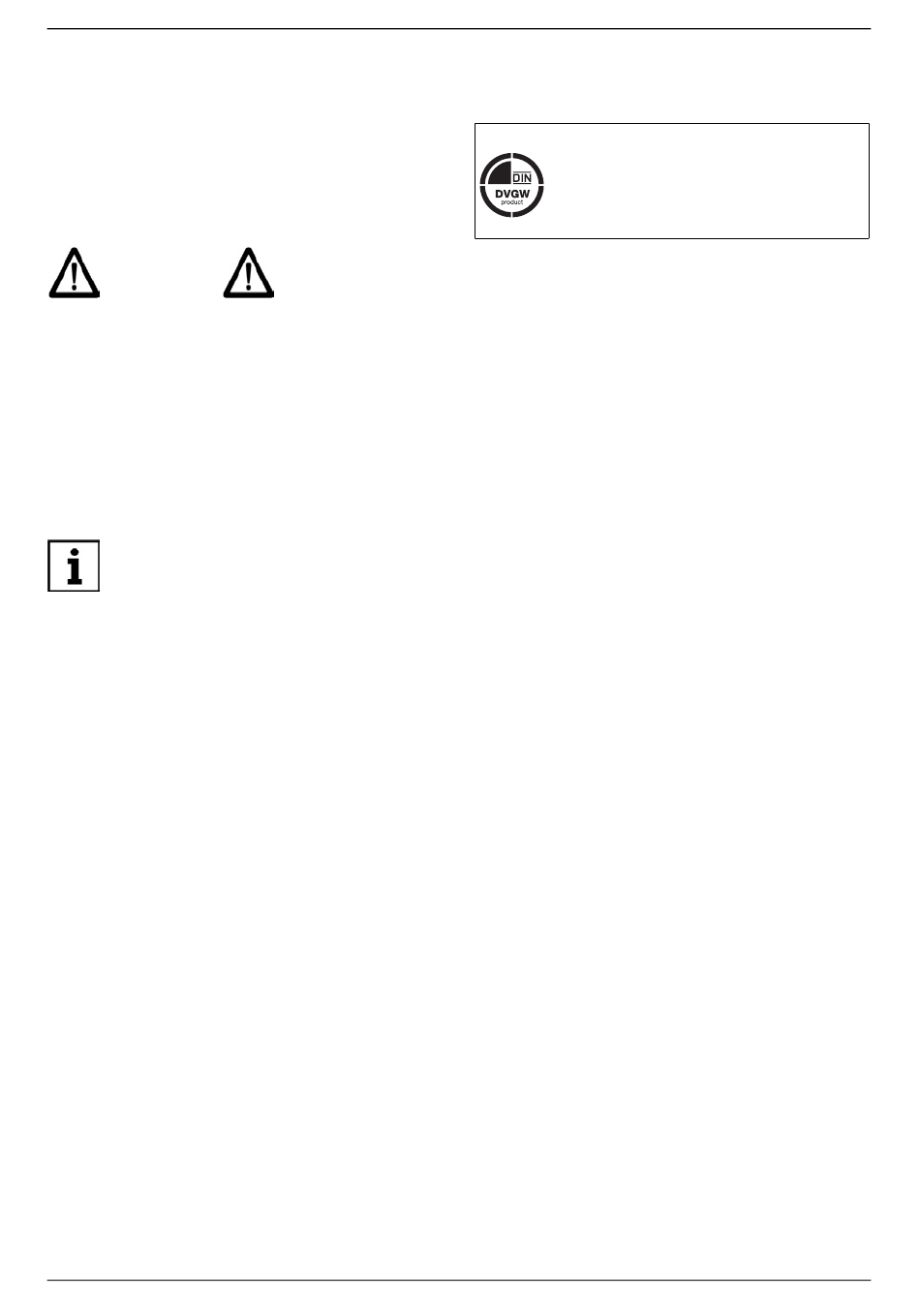Click the square frame of the info icon
This screenshot has height=1316, width=920.
tap(50, 566)
